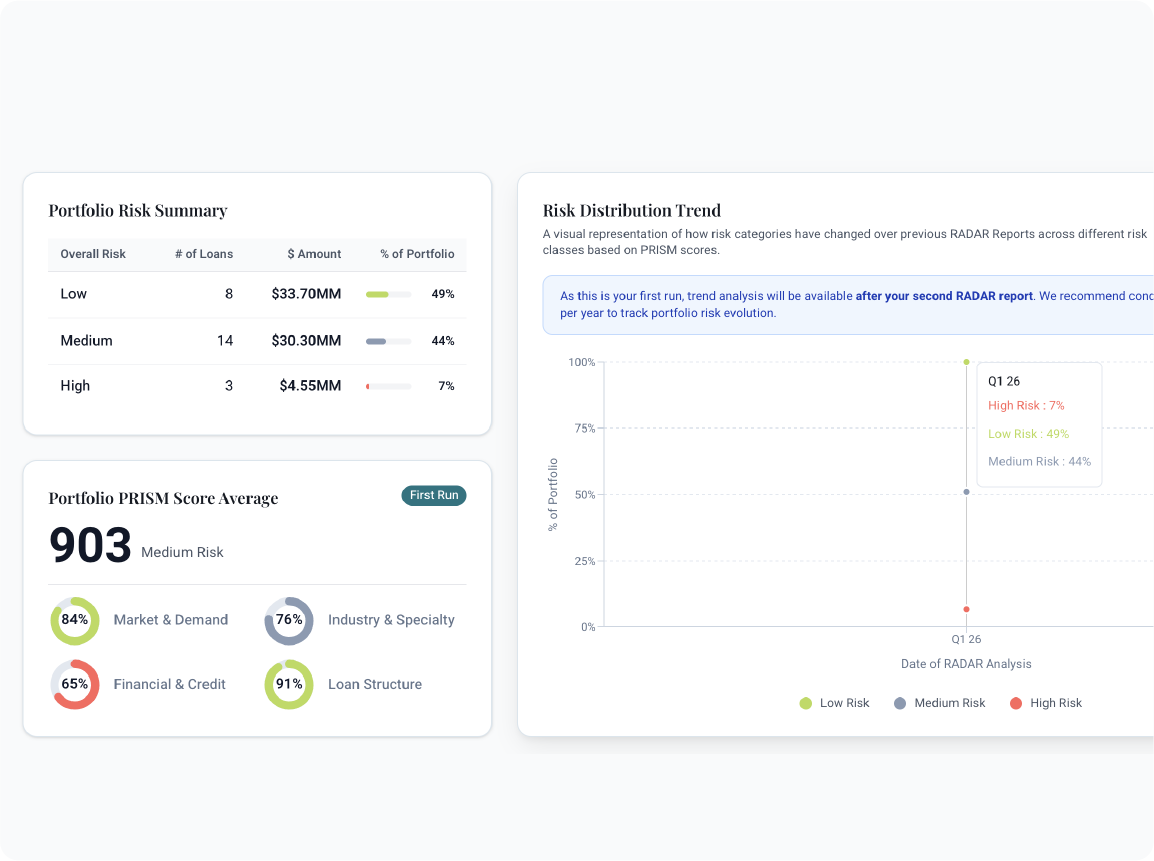
Task: Toggle High Risk series visibility
Action: (1046, 703)
